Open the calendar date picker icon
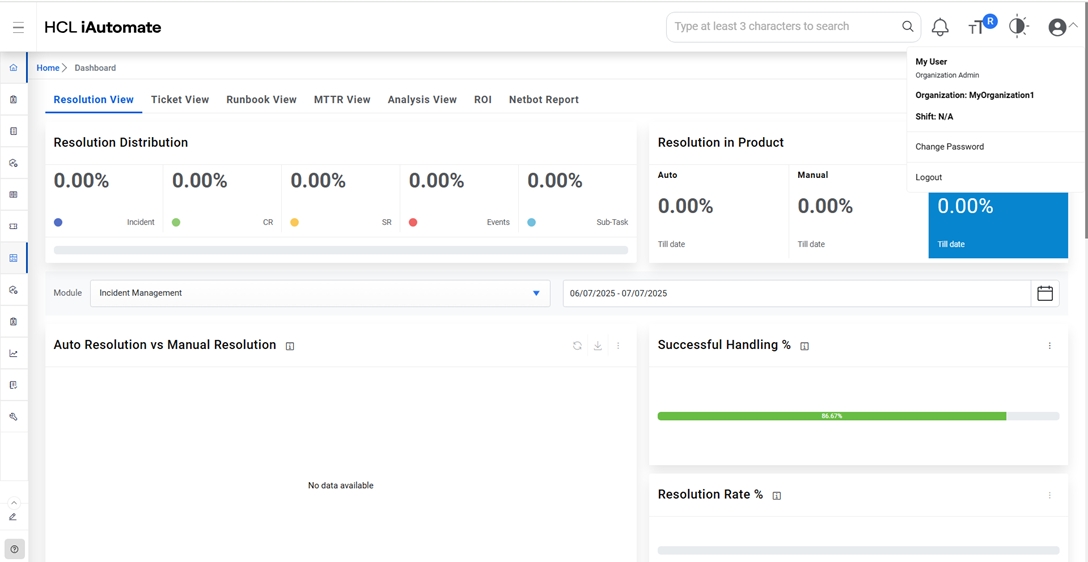1088x562 pixels. pos(1045,293)
